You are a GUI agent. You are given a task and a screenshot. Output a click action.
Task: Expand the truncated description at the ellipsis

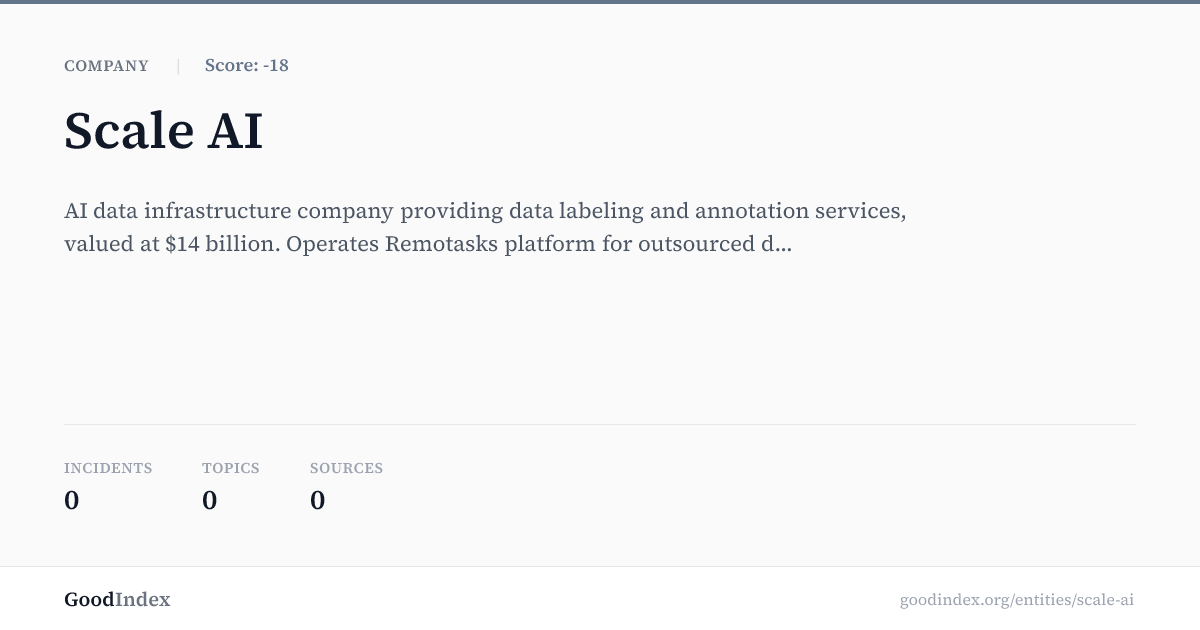[783, 245]
